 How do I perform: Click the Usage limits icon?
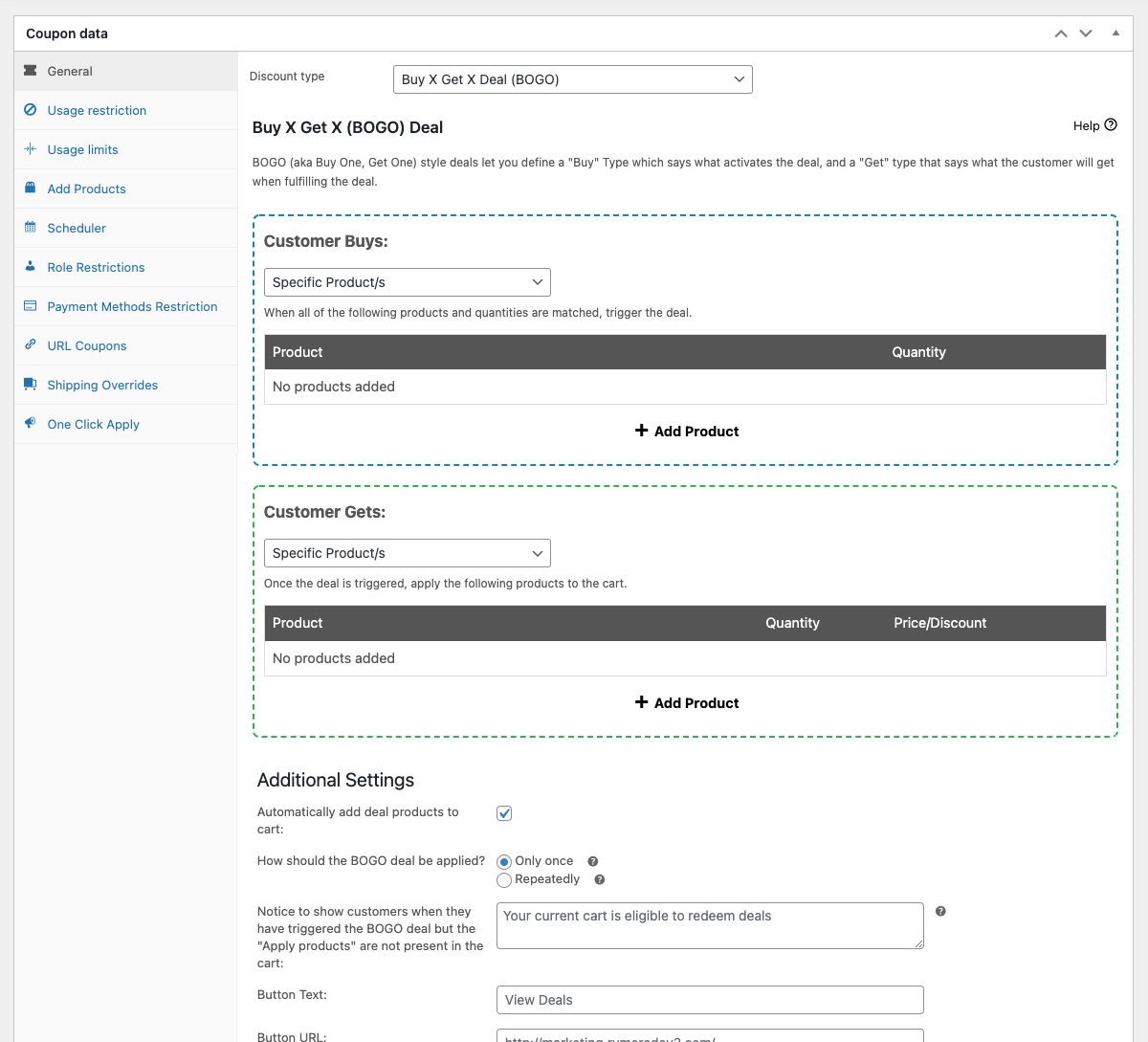31,149
